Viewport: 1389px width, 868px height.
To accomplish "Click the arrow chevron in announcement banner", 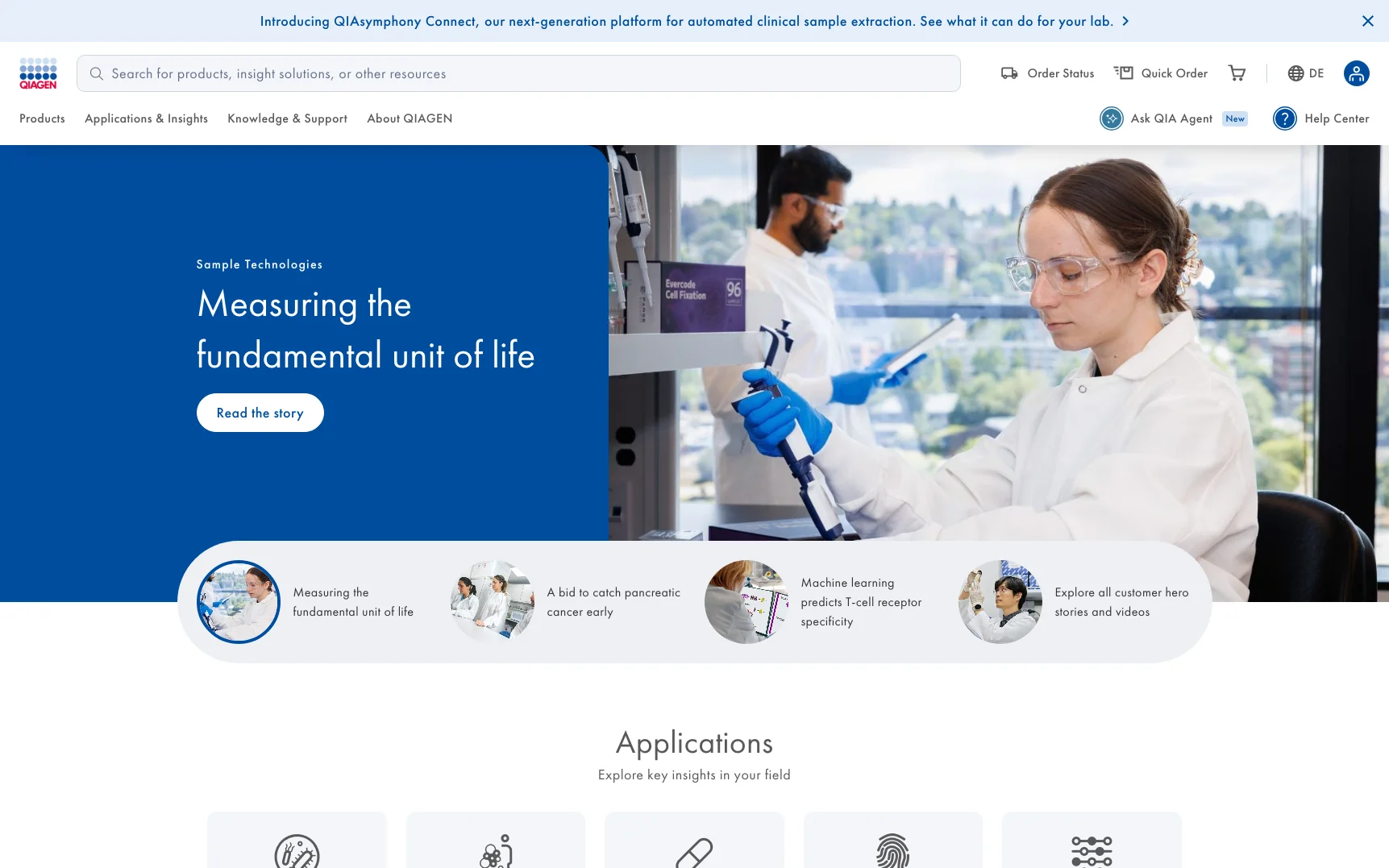I will (1125, 22).
